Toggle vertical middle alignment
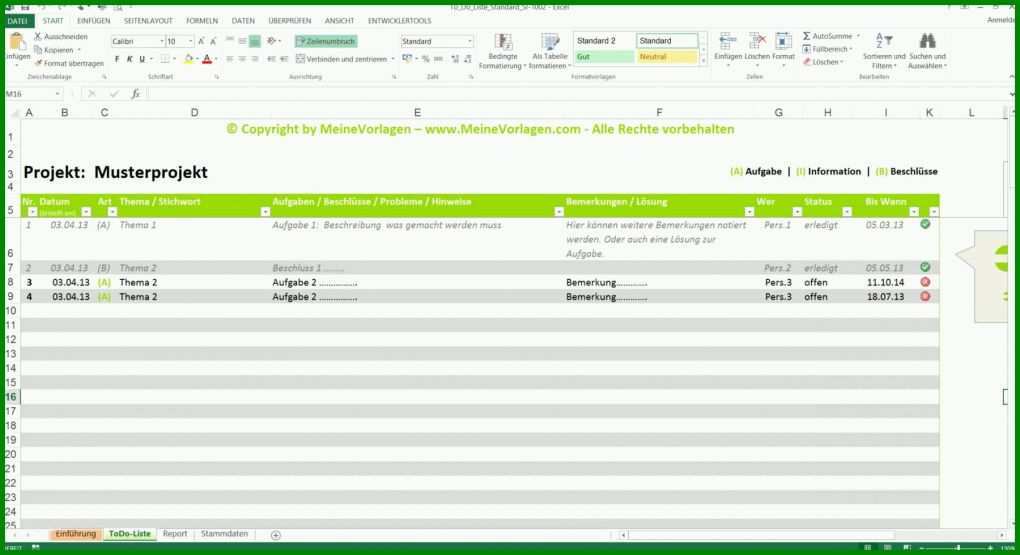The height and width of the screenshot is (555, 1020). coord(242,41)
